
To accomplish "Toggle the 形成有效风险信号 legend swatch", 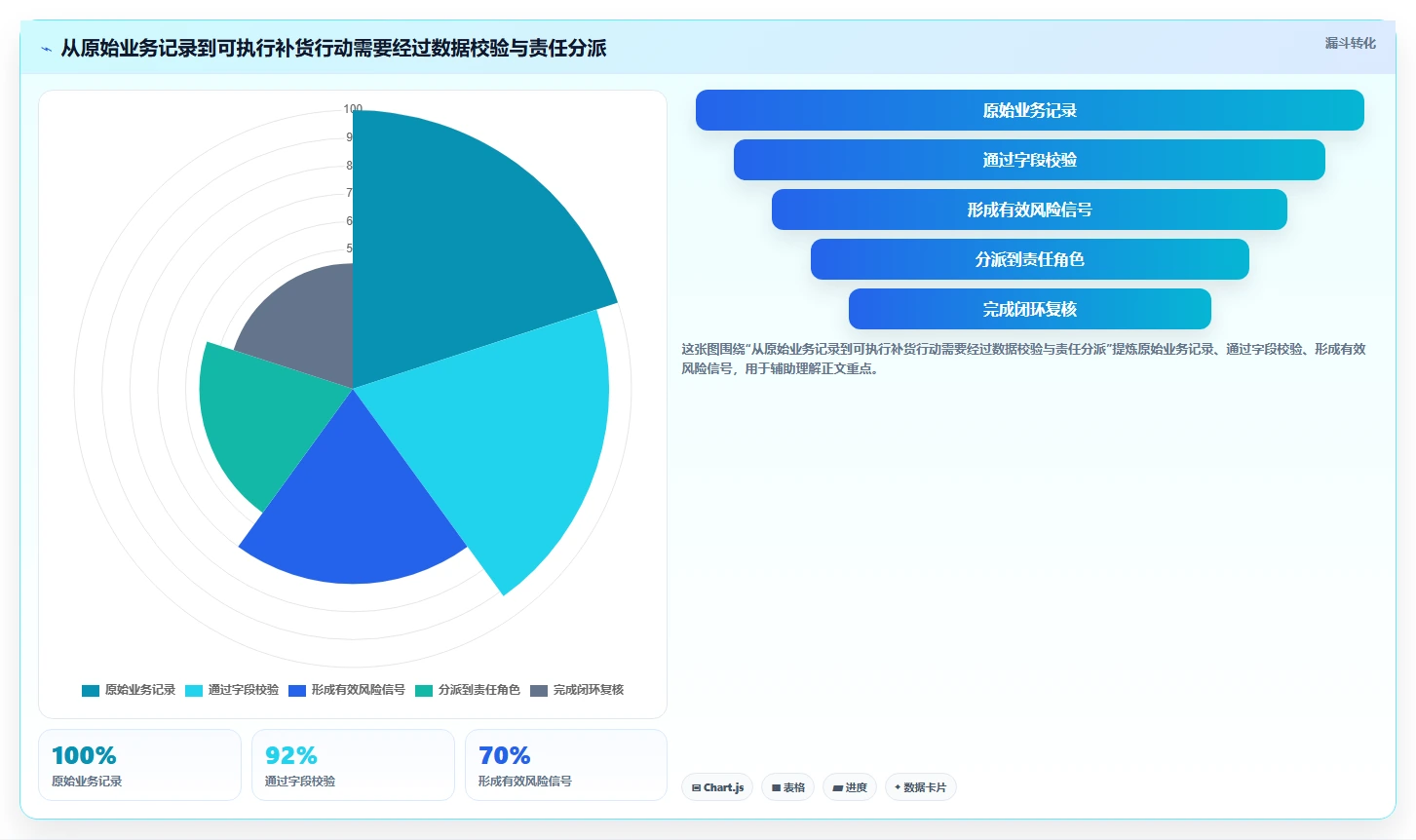I will coord(297,691).
